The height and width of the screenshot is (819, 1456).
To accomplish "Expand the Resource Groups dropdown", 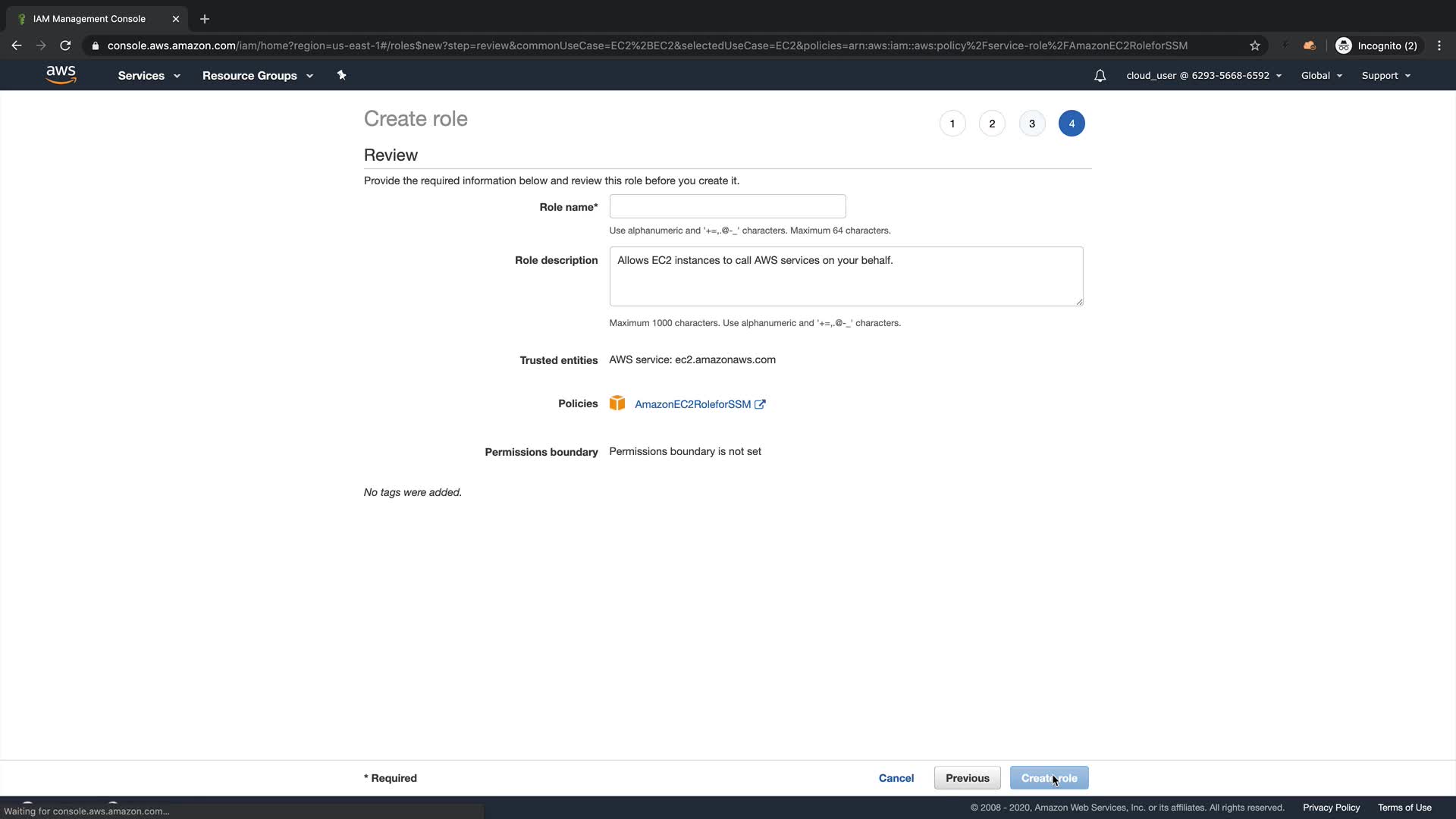I will click(257, 76).
